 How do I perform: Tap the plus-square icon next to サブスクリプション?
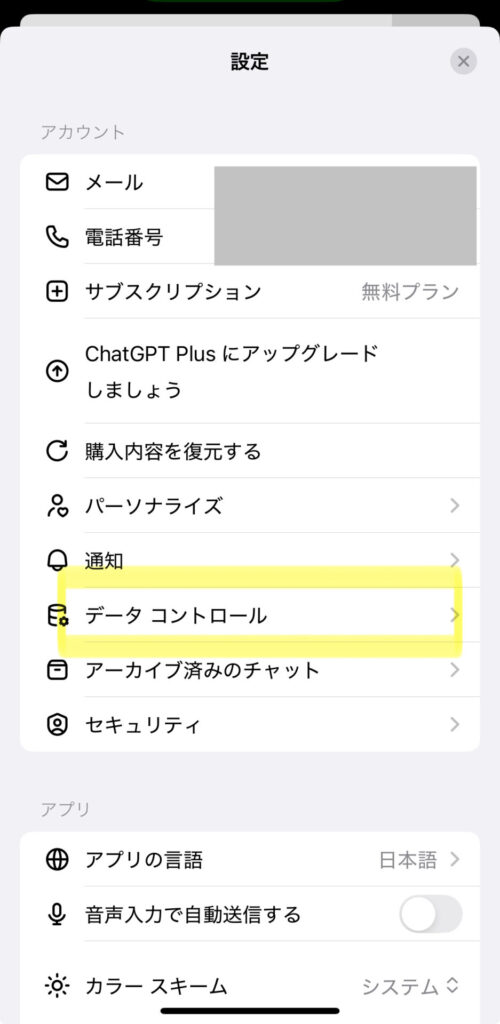(57, 291)
